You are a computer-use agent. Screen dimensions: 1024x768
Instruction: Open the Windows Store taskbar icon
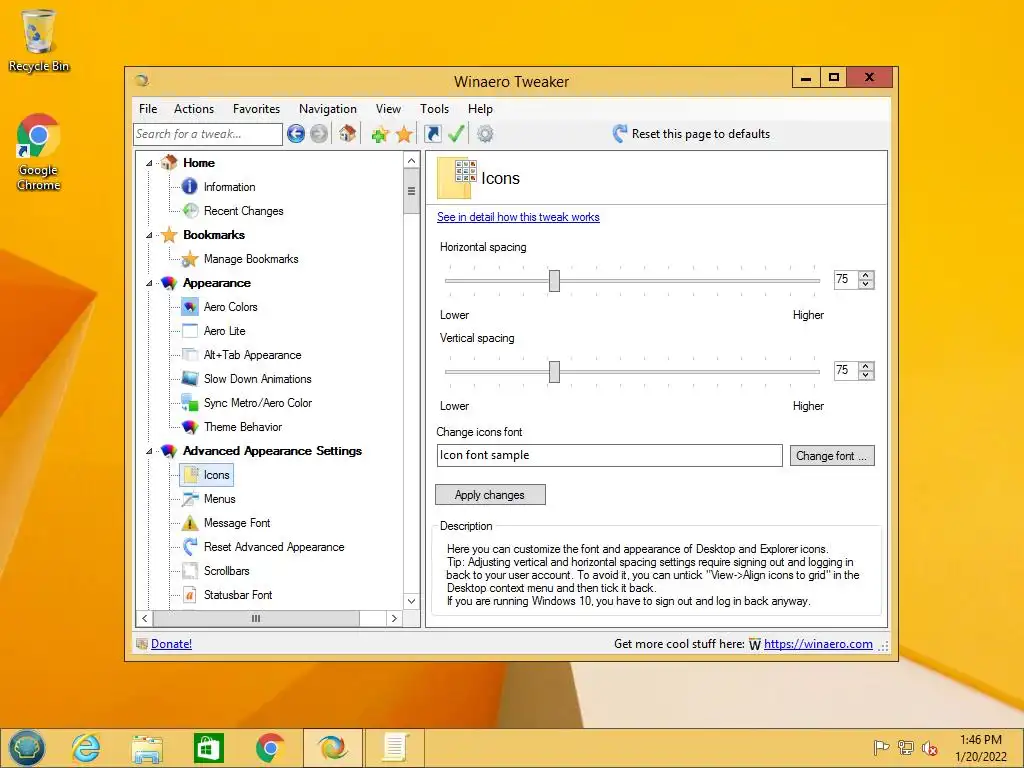(209, 748)
